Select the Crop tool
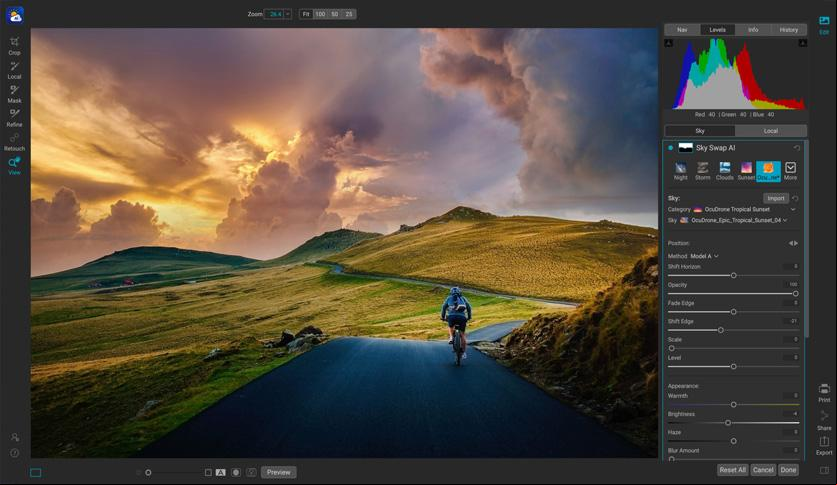 click(14, 45)
